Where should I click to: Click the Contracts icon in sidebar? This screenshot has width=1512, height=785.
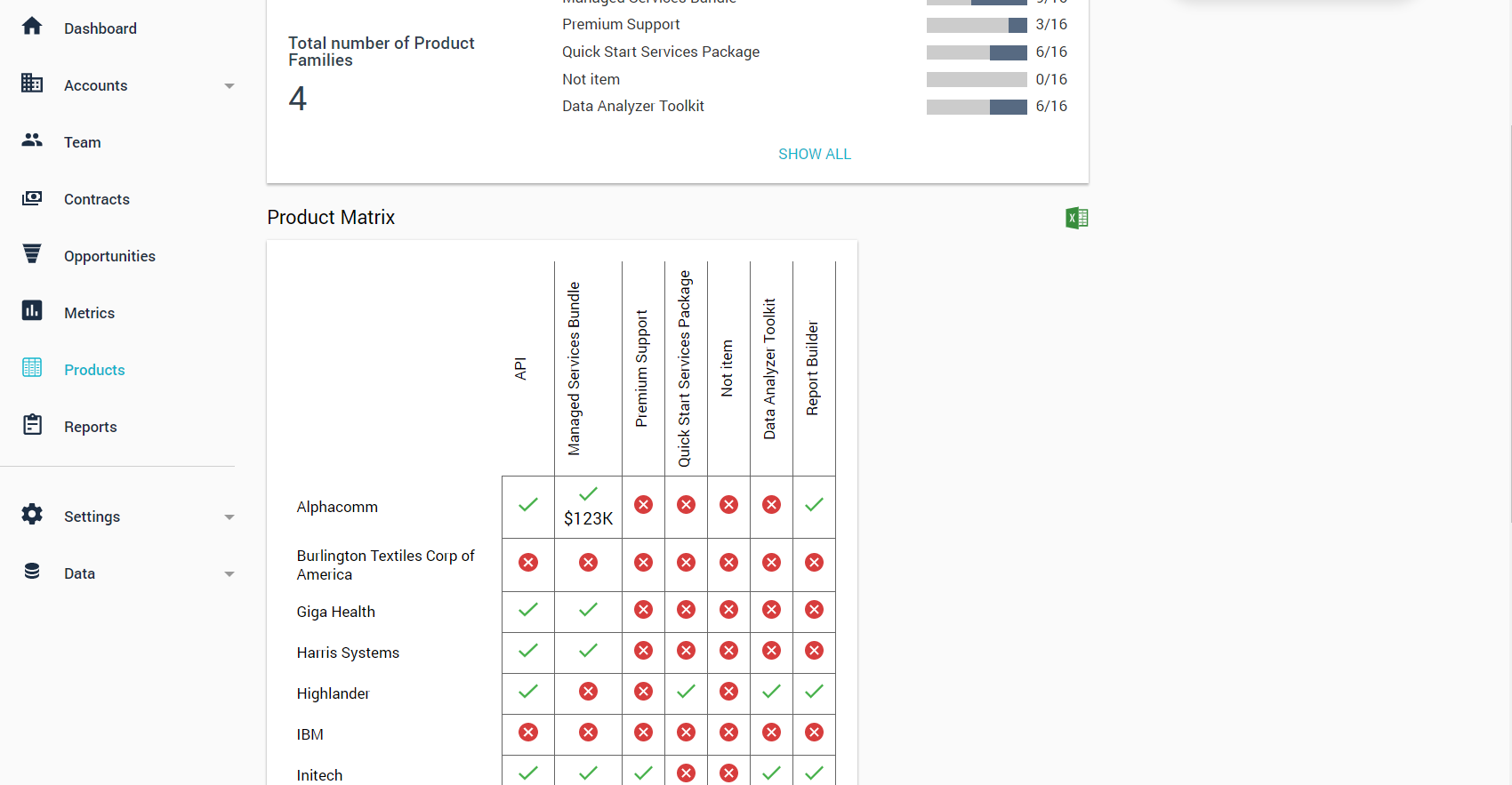[x=32, y=197]
